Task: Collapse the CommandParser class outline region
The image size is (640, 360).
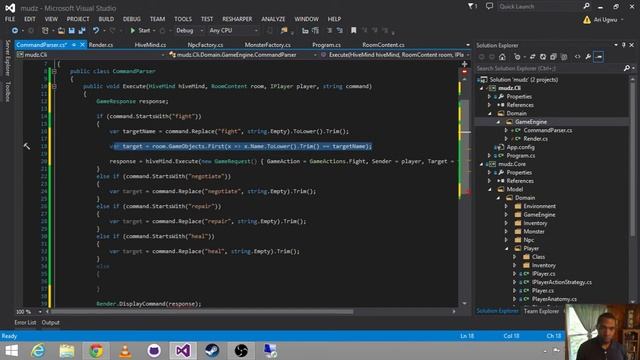Action: [x=54, y=71]
